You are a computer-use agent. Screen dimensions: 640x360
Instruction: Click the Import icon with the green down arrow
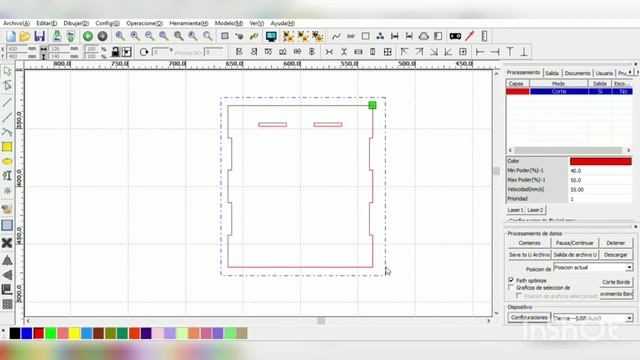57,36
